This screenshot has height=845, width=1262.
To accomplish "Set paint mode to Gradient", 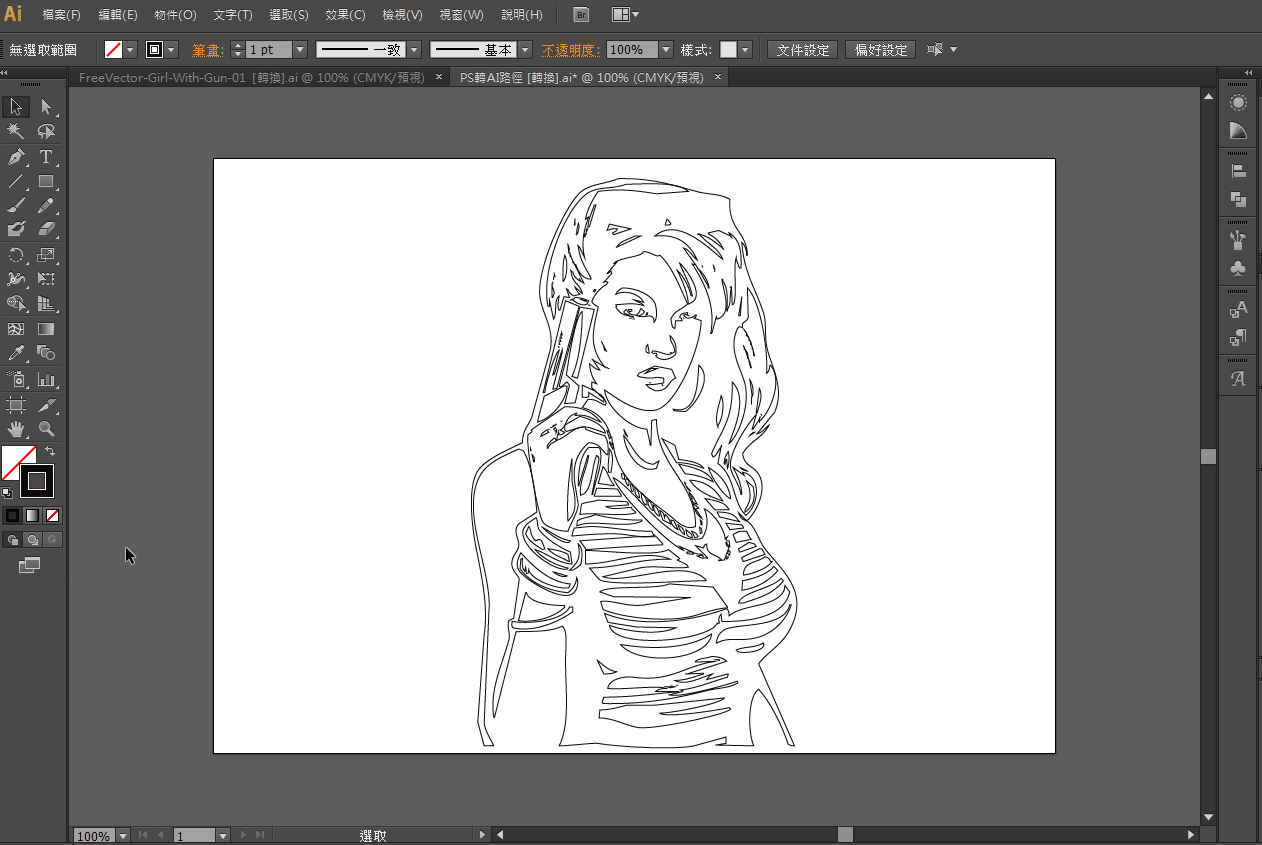I will 32,515.
